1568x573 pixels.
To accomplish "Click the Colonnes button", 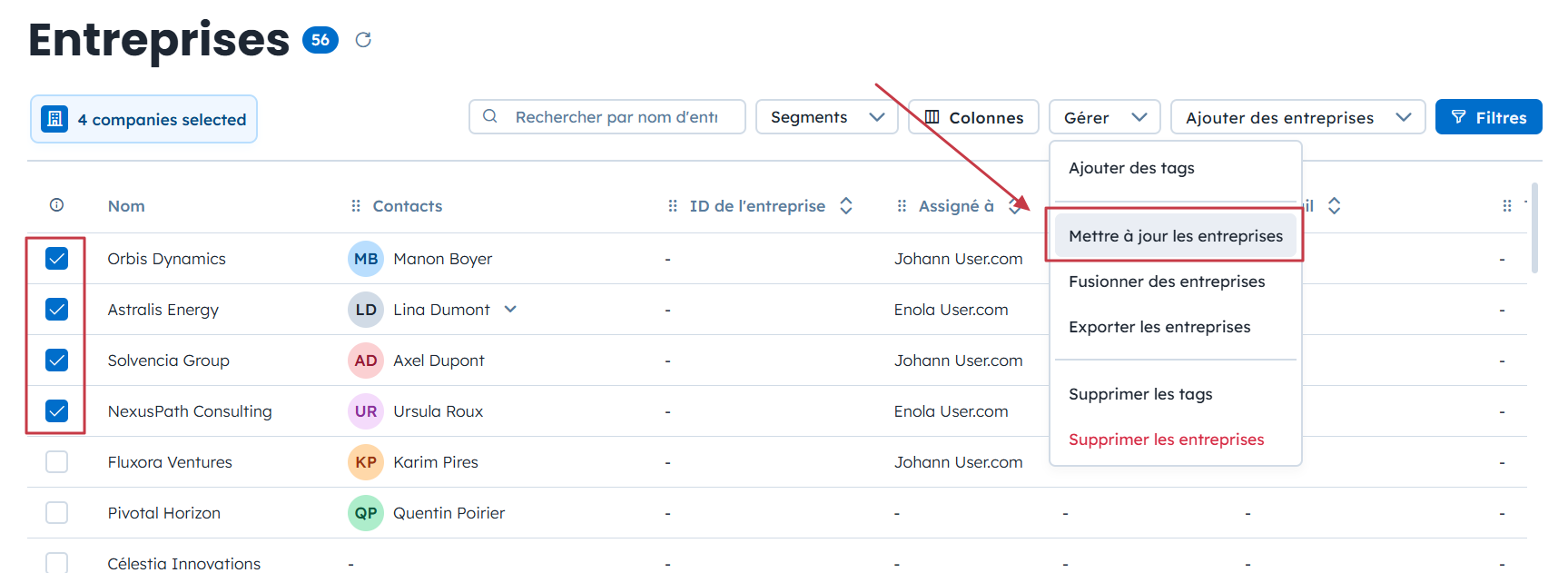I will (973, 117).
